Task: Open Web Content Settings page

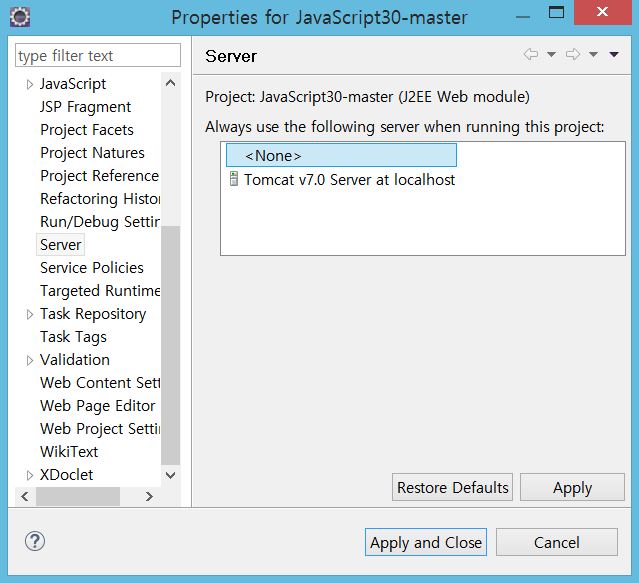Action: point(100,383)
